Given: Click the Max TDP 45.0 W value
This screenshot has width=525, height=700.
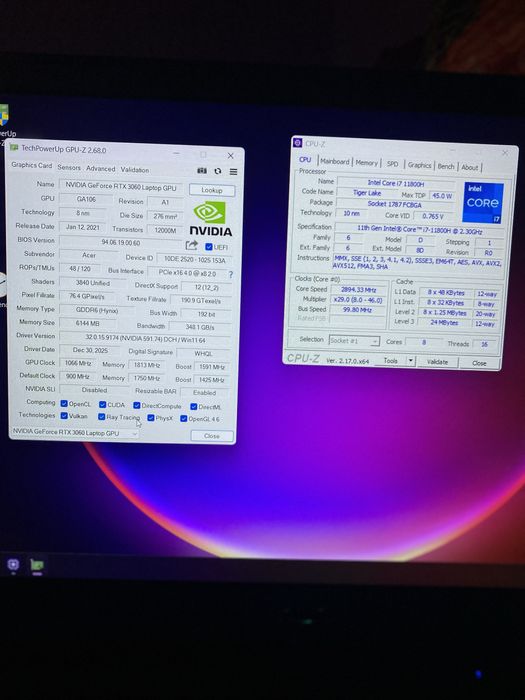Looking at the screenshot, I should coord(442,196).
